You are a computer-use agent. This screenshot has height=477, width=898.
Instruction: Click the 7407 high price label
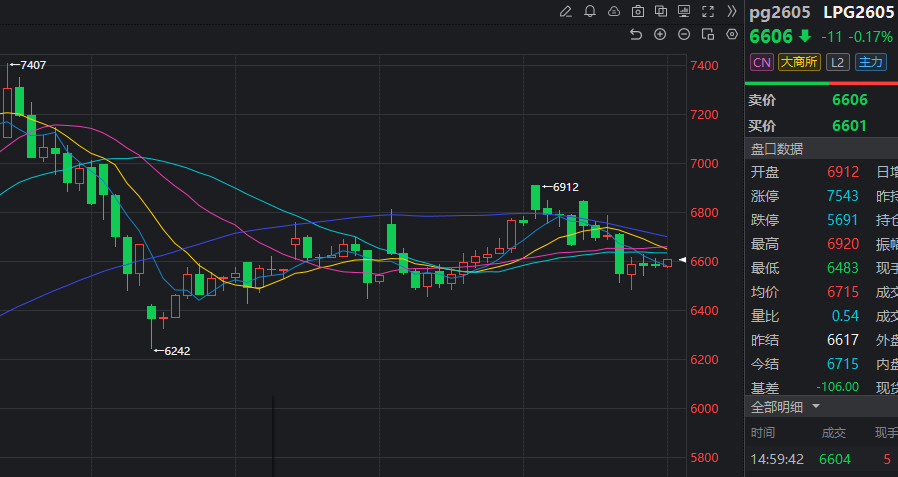33,65
